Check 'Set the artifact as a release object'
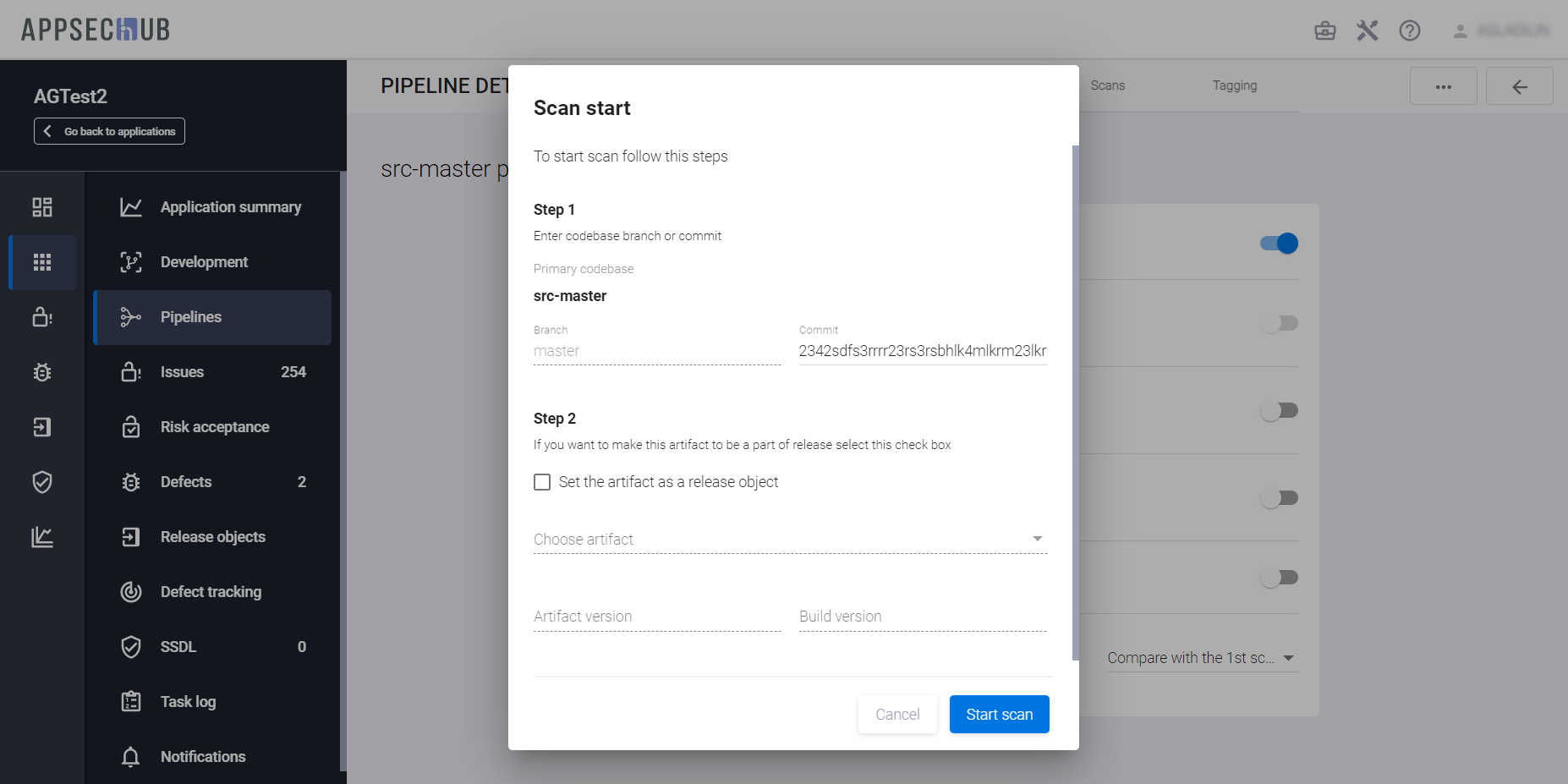 point(542,482)
